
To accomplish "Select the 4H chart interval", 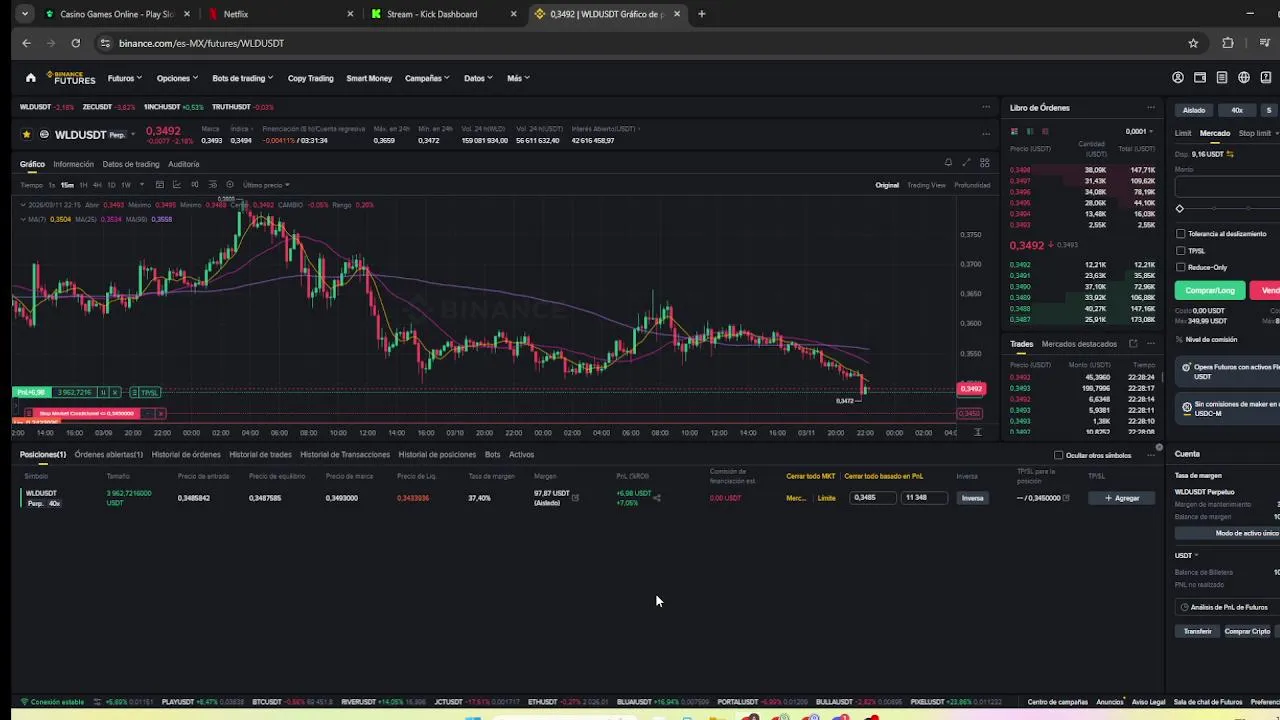I will point(97,185).
